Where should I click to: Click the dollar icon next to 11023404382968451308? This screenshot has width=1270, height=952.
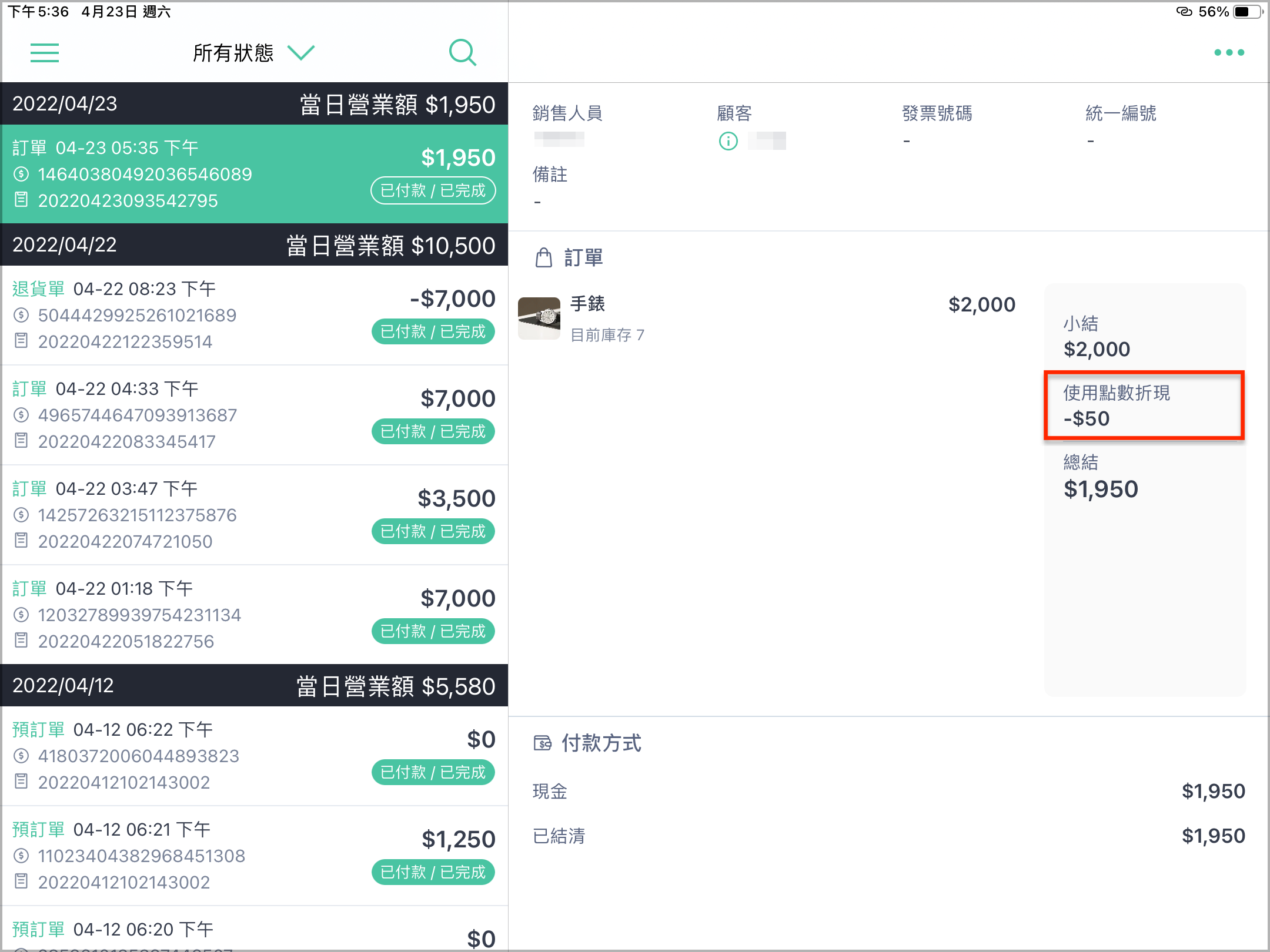[21, 856]
